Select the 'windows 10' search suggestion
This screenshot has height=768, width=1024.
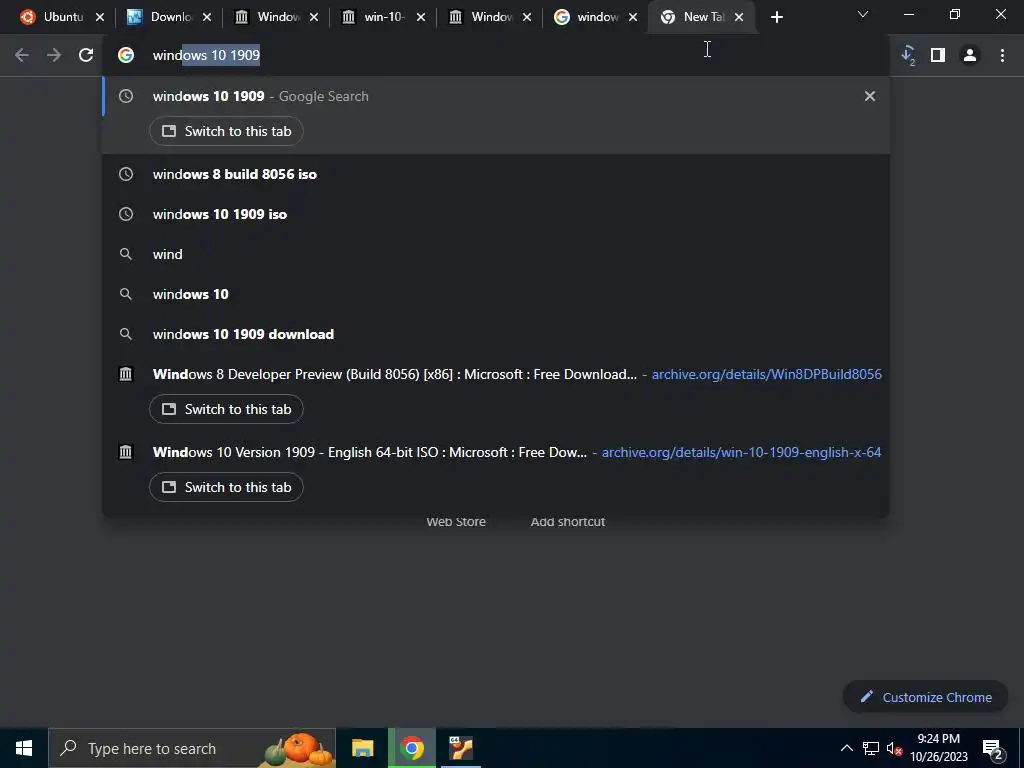click(496, 295)
